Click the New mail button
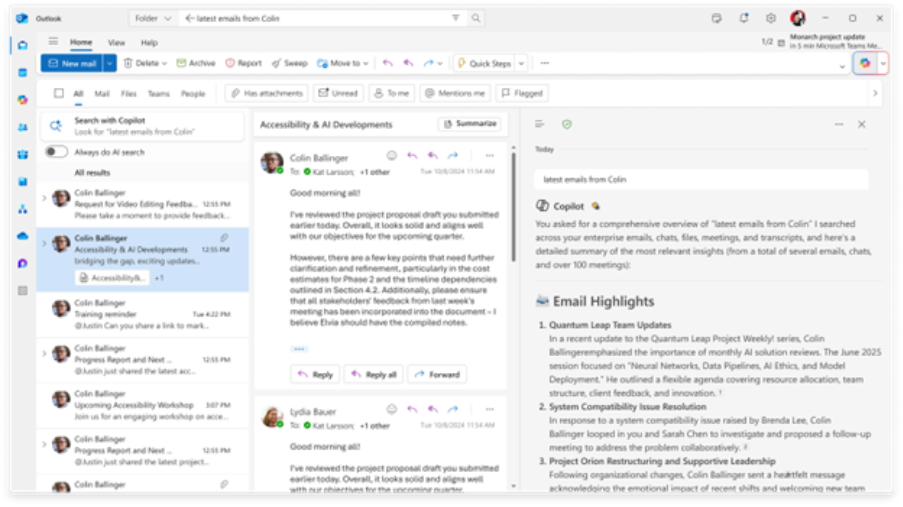Screen dimensions: 903x507 tap(72, 63)
